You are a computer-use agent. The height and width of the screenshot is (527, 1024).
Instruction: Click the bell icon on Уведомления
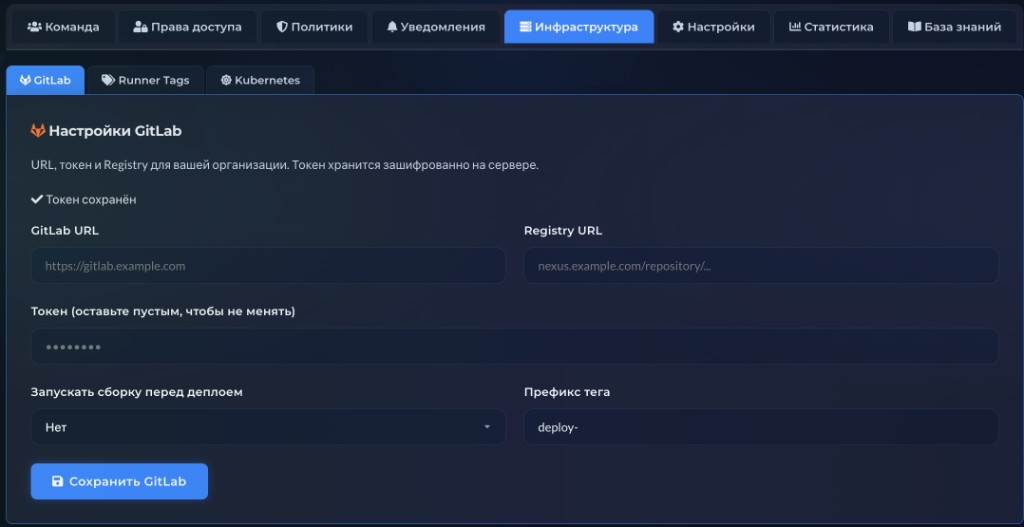click(392, 27)
